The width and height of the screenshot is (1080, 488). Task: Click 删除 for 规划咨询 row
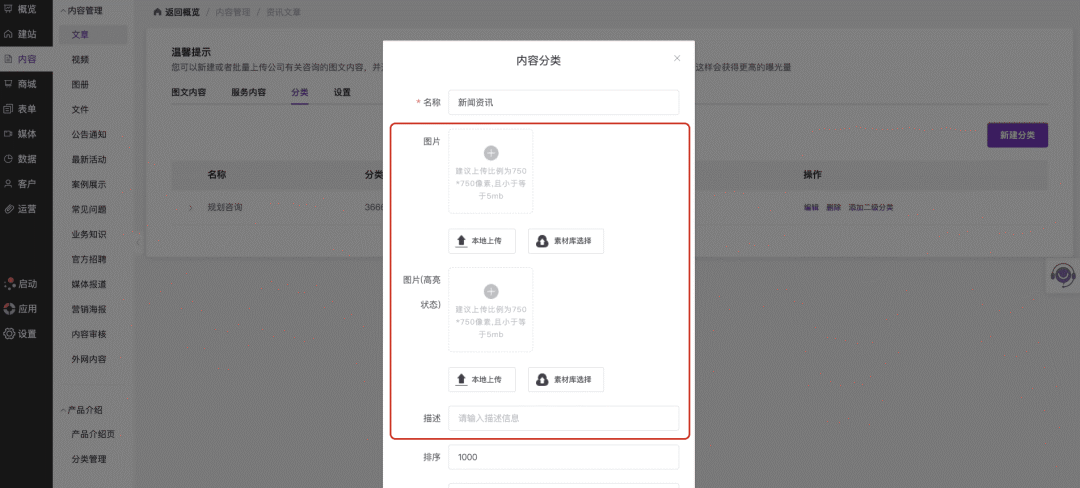point(833,207)
